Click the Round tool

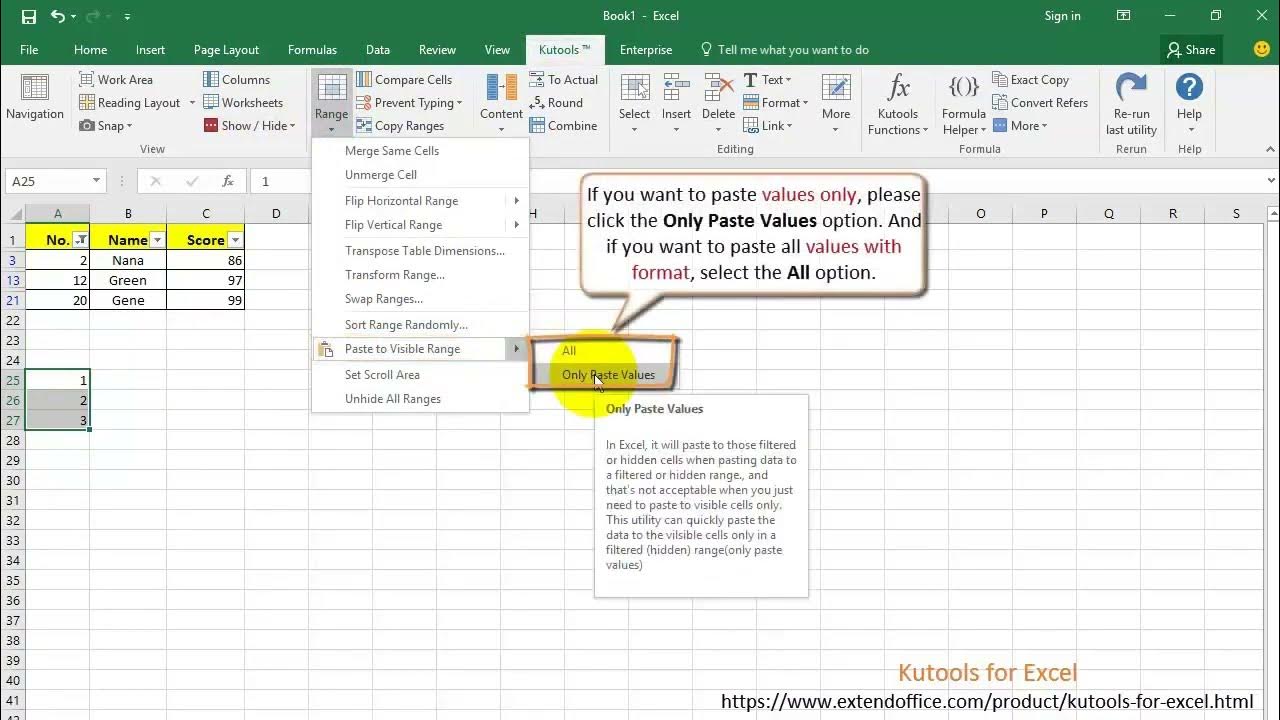pyautogui.click(x=557, y=103)
